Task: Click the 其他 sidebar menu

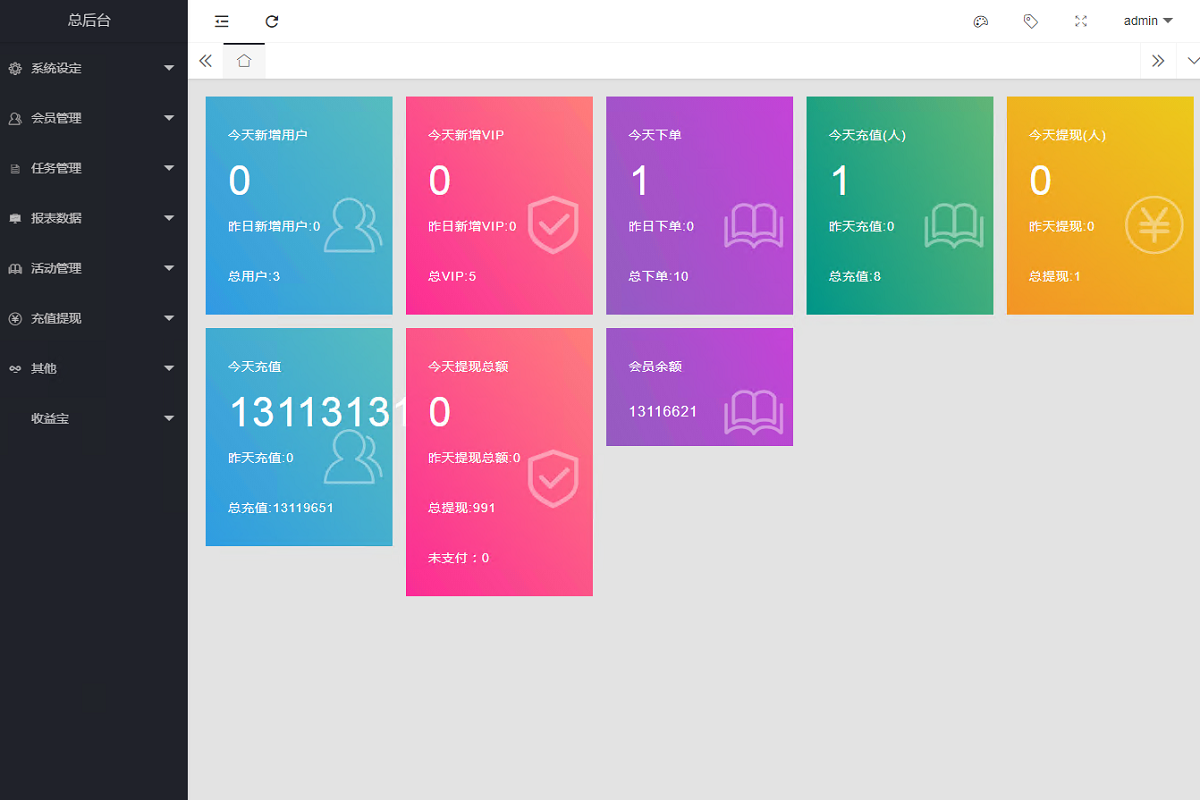Action: [93, 368]
